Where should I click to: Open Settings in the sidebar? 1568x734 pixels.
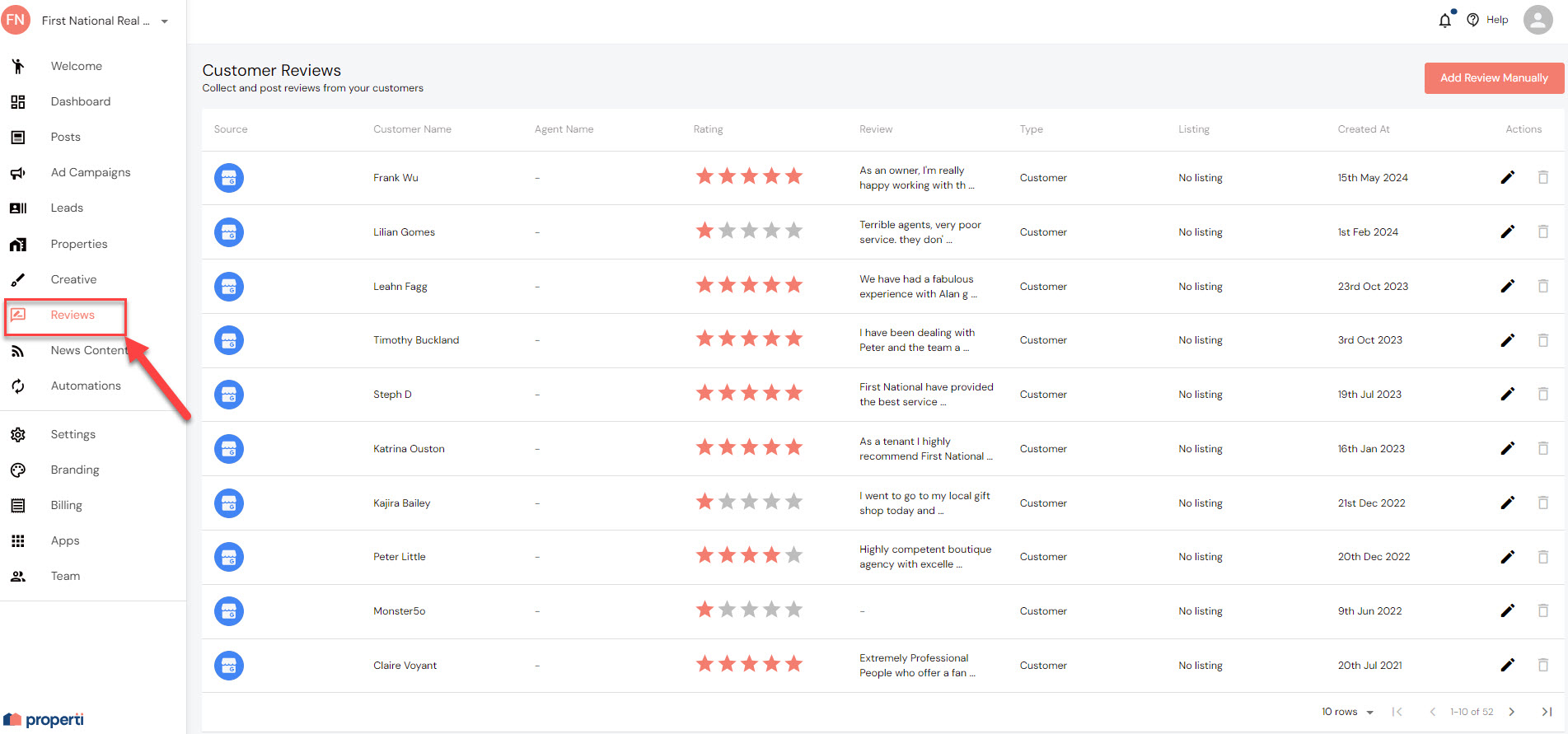(73, 434)
